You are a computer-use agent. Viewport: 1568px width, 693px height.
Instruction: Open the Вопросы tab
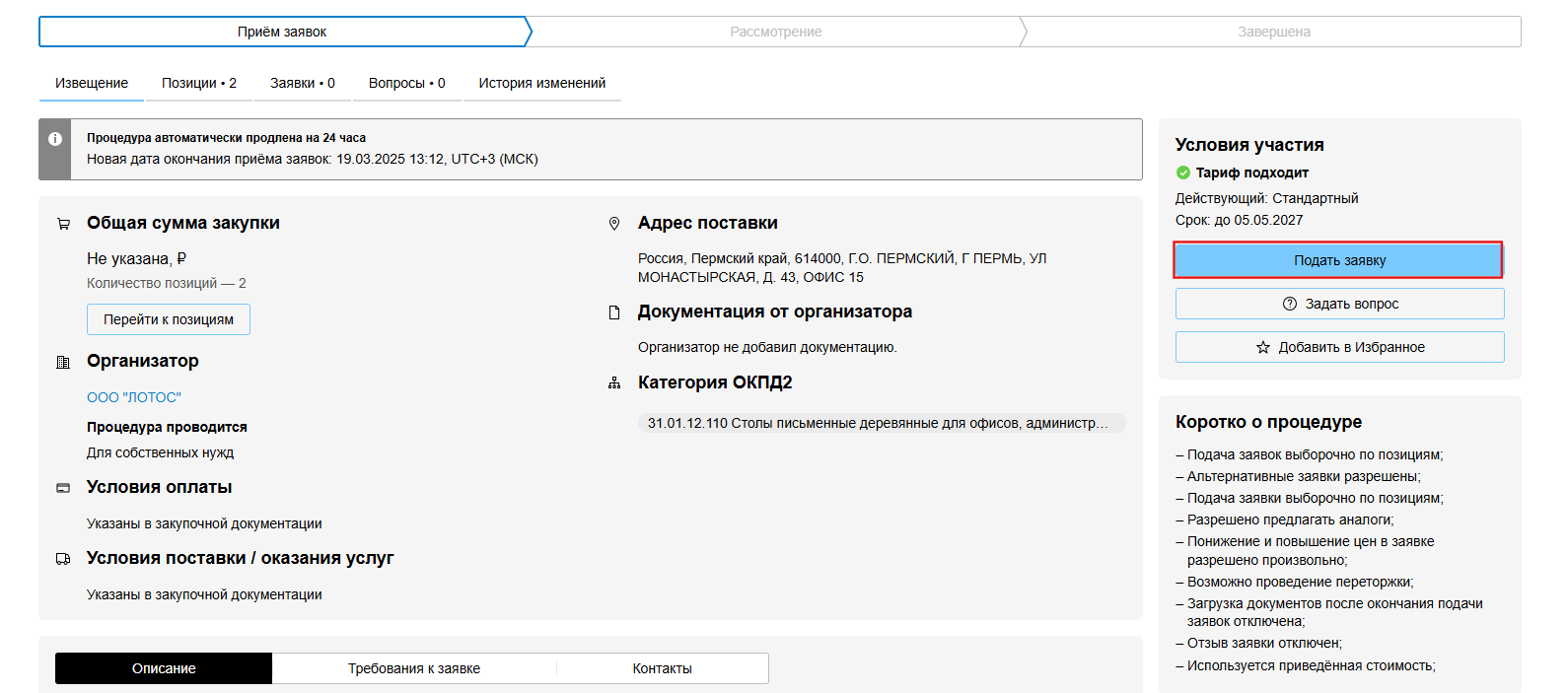(406, 83)
